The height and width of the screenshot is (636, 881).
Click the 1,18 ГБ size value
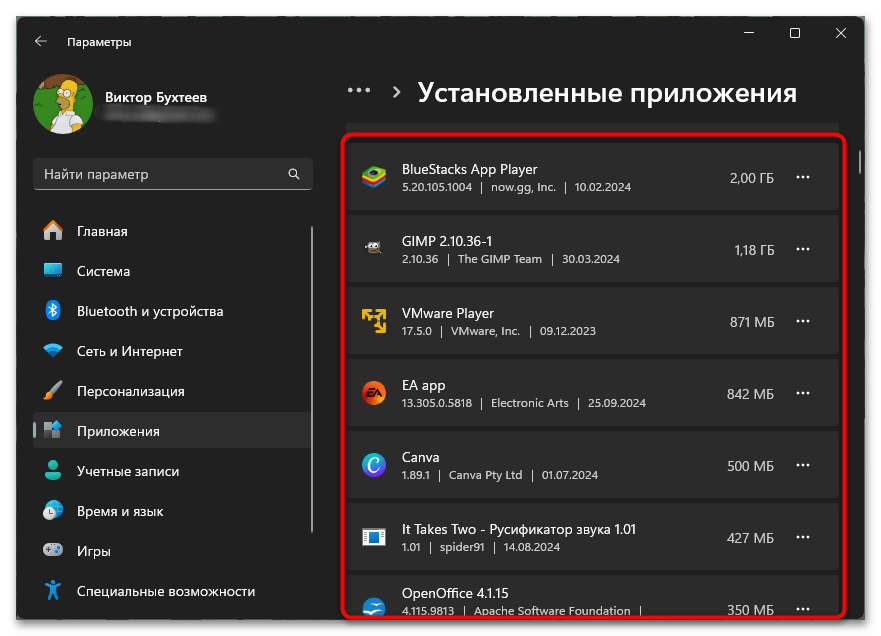coord(754,250)
